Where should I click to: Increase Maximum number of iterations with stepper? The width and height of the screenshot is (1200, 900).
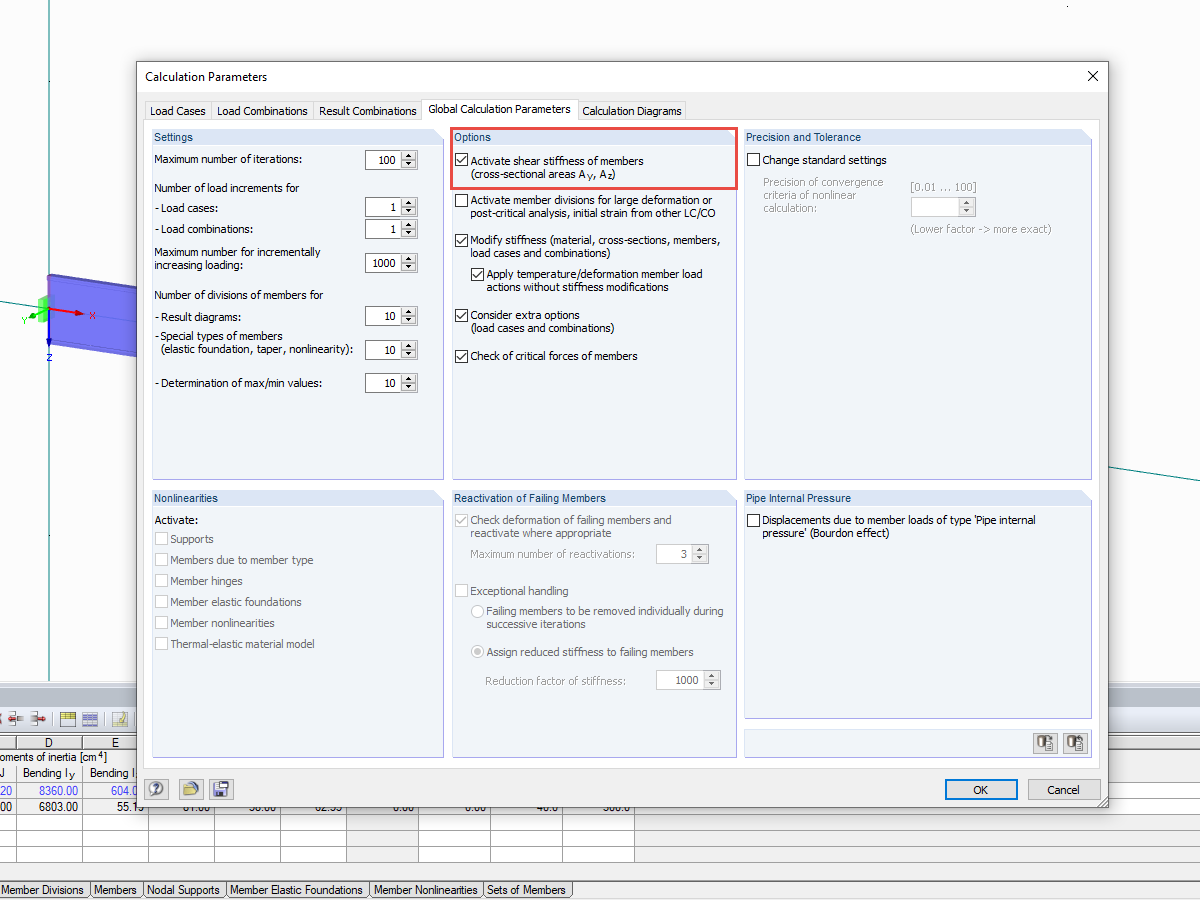coord(408,156)
